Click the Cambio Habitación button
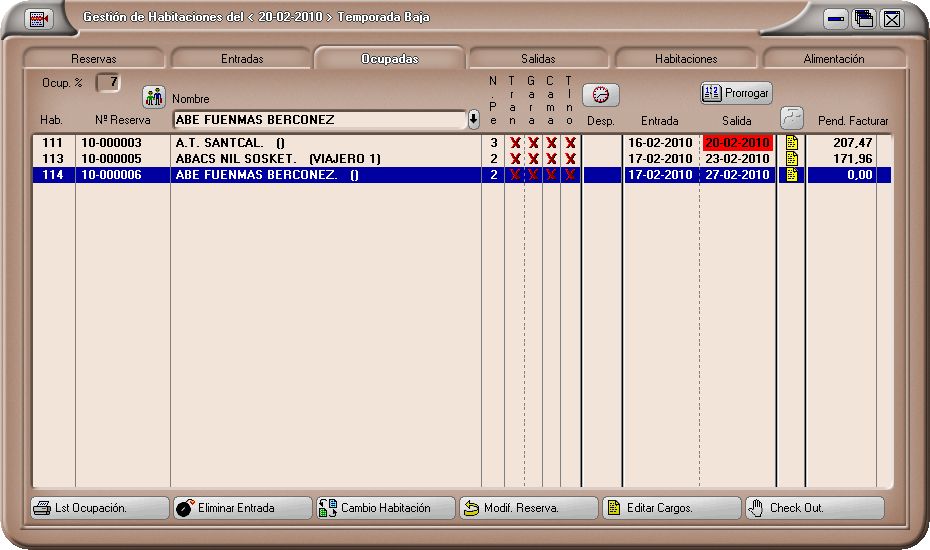The height and width of the screenshot is (550, 930). coord(385,508)
